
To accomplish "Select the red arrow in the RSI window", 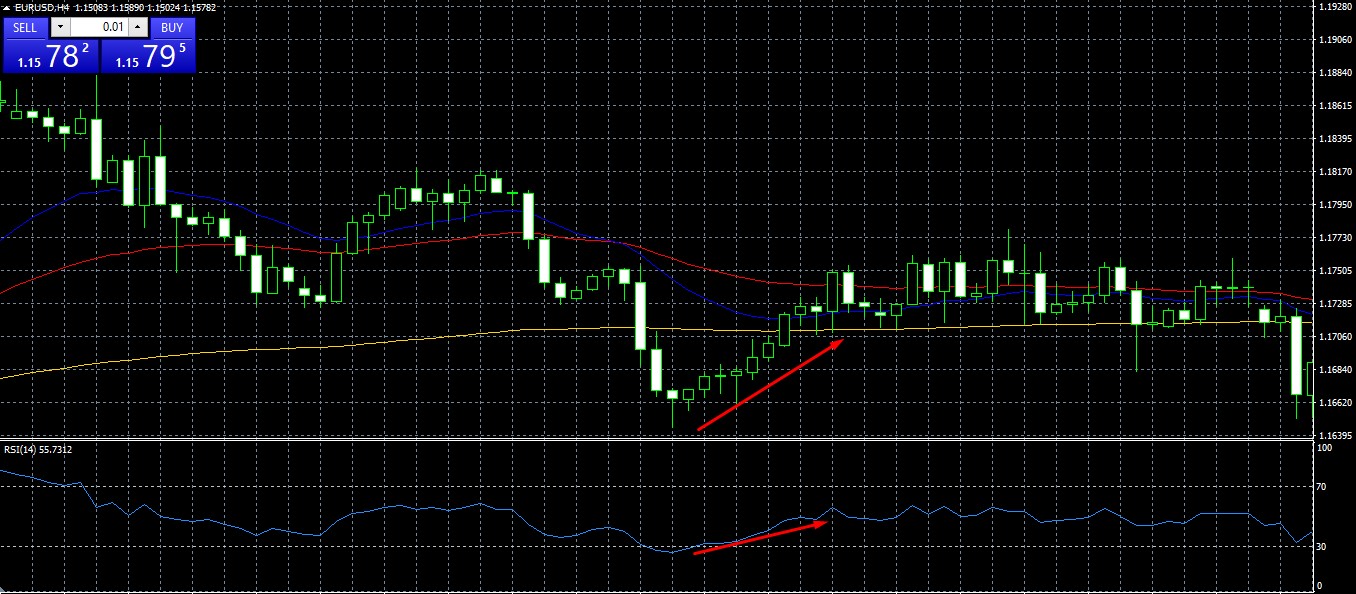I will tap(761, 537).
